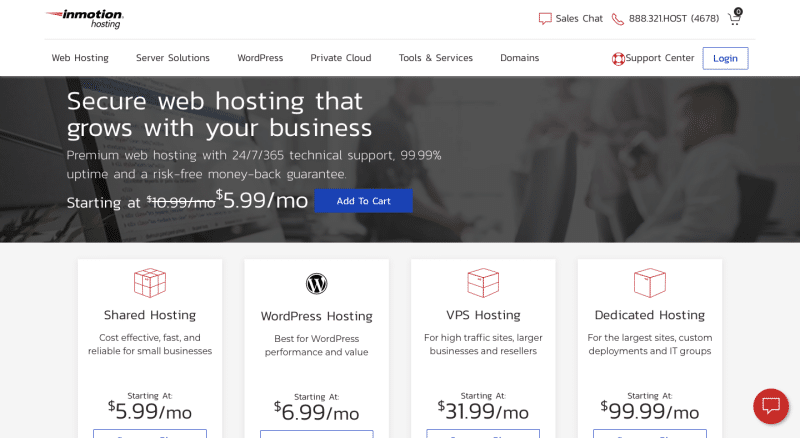
Task: Click the $6.99/mo WordPress Hosting price
Action: click(x=316, y=412)
